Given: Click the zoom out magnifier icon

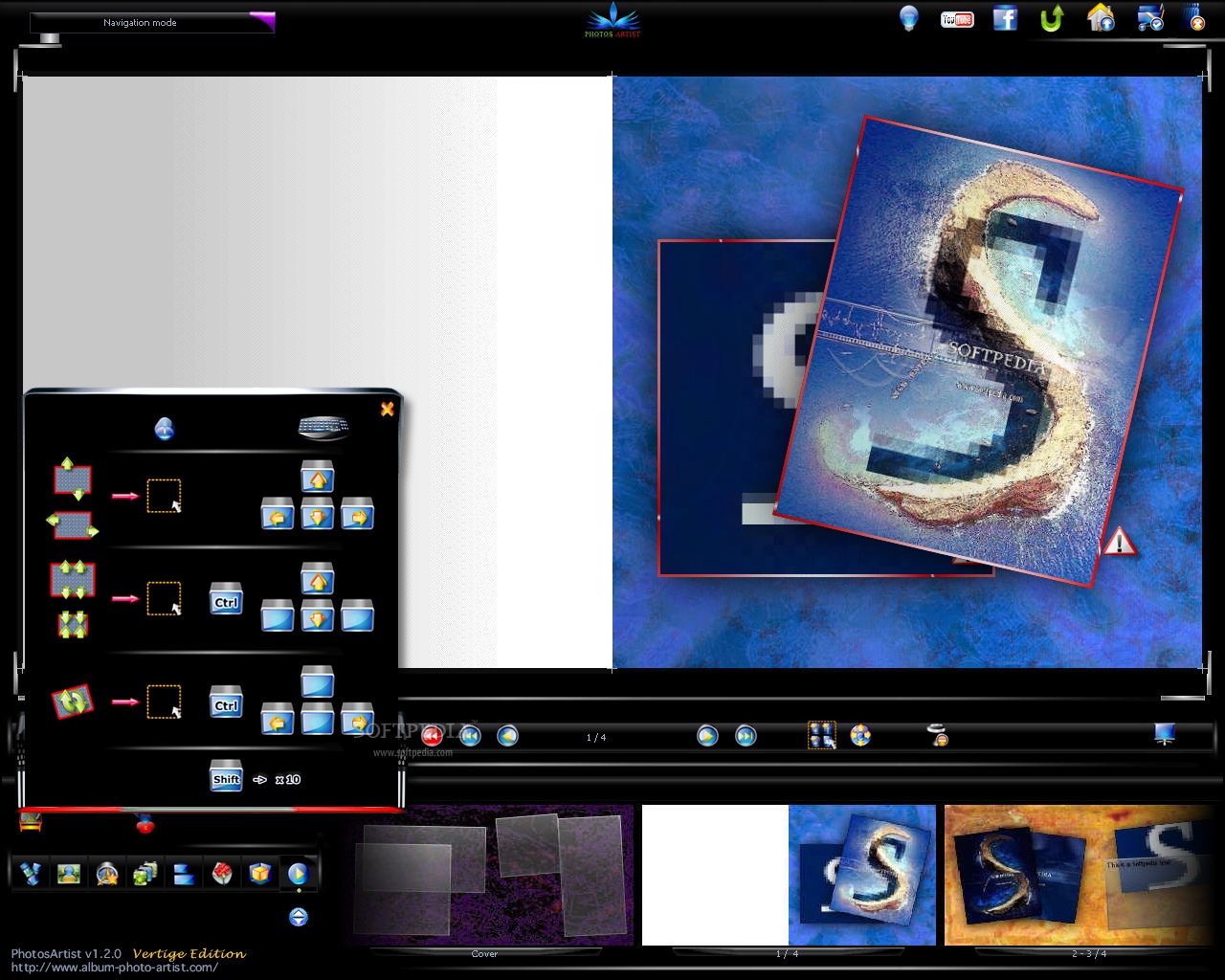Looking at the screenshot, I should tap(938, 735).
